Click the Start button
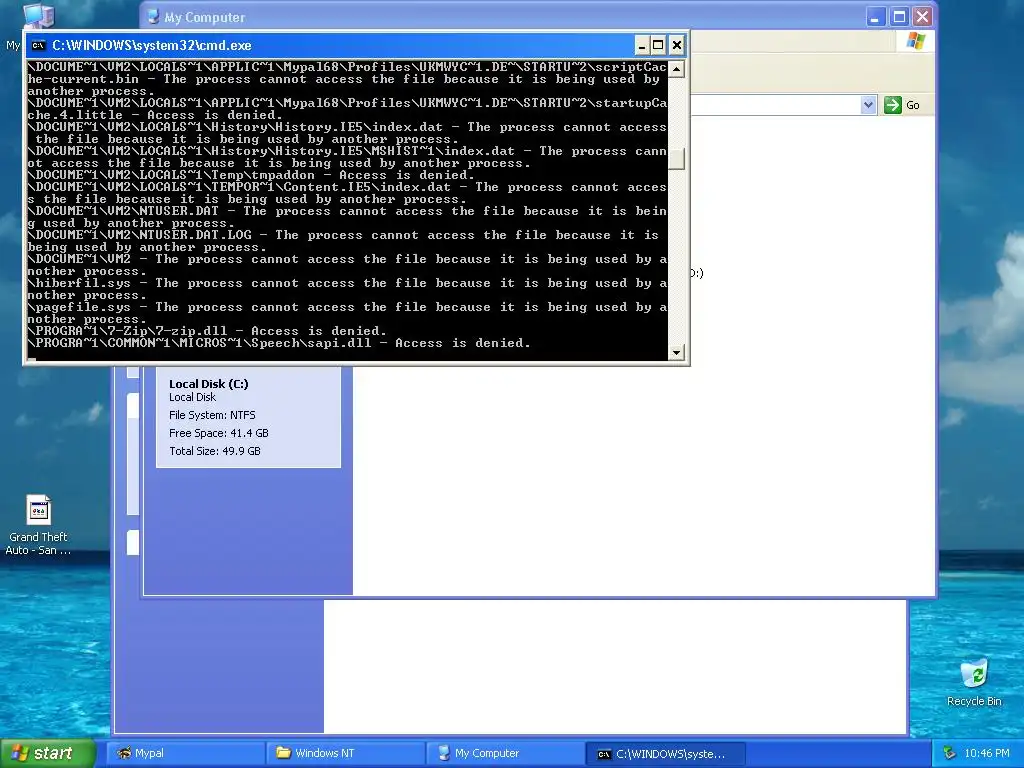 [47, 753]
